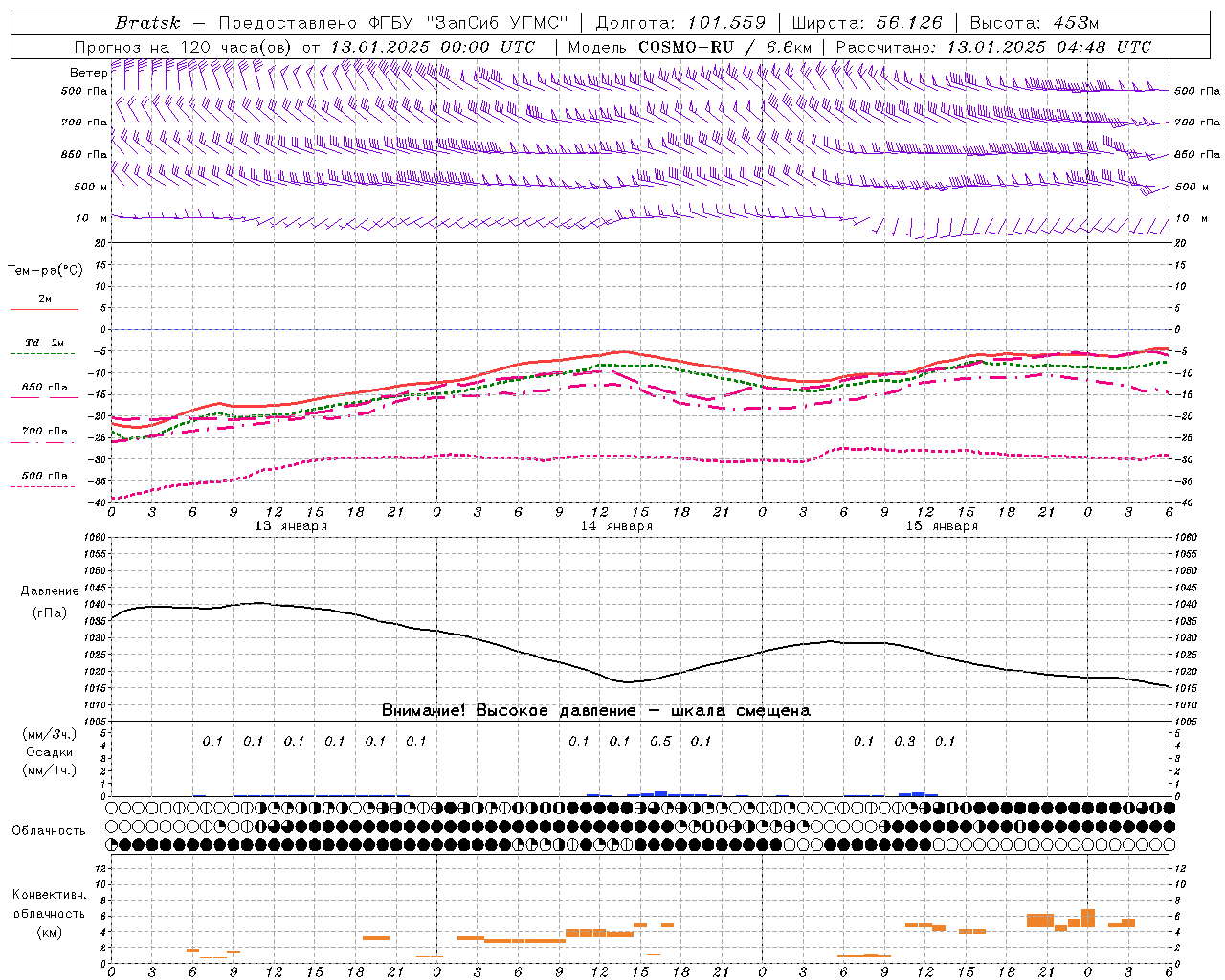Click the 'Давление' pressure label
This screenshot has width=1225, height=980.
50,591
